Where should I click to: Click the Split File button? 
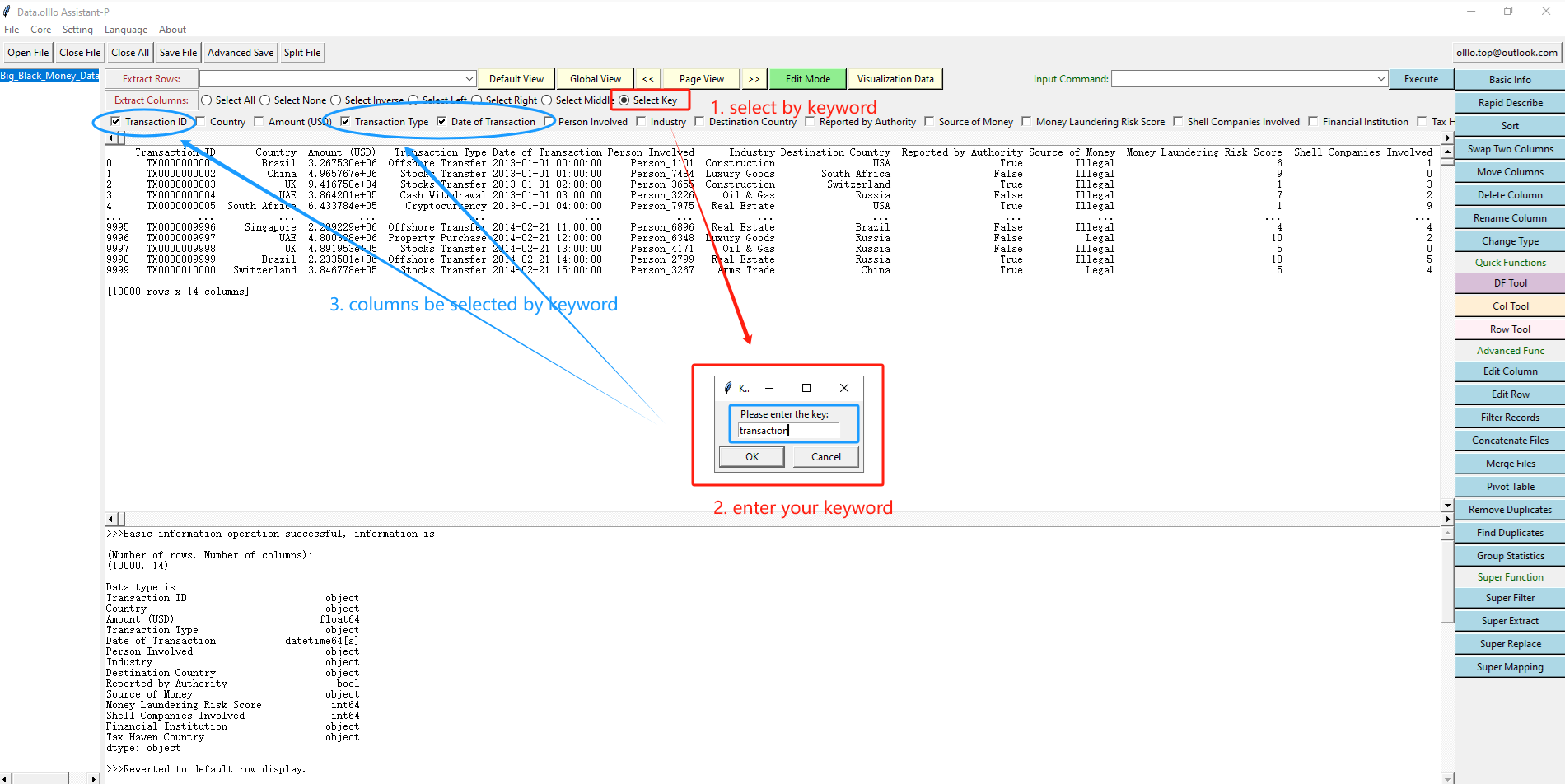pyautogui.click(x=302, y=53)
